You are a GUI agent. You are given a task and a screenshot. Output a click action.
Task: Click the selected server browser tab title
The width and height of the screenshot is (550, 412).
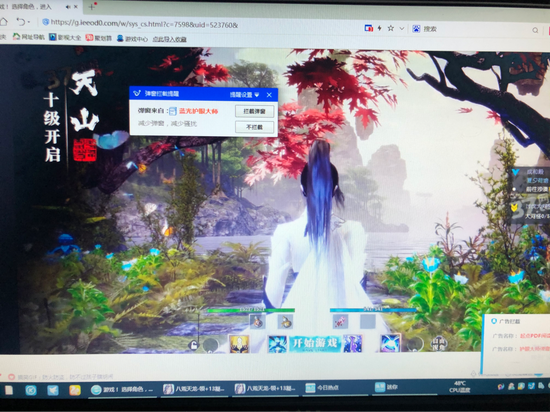point(26,7)
